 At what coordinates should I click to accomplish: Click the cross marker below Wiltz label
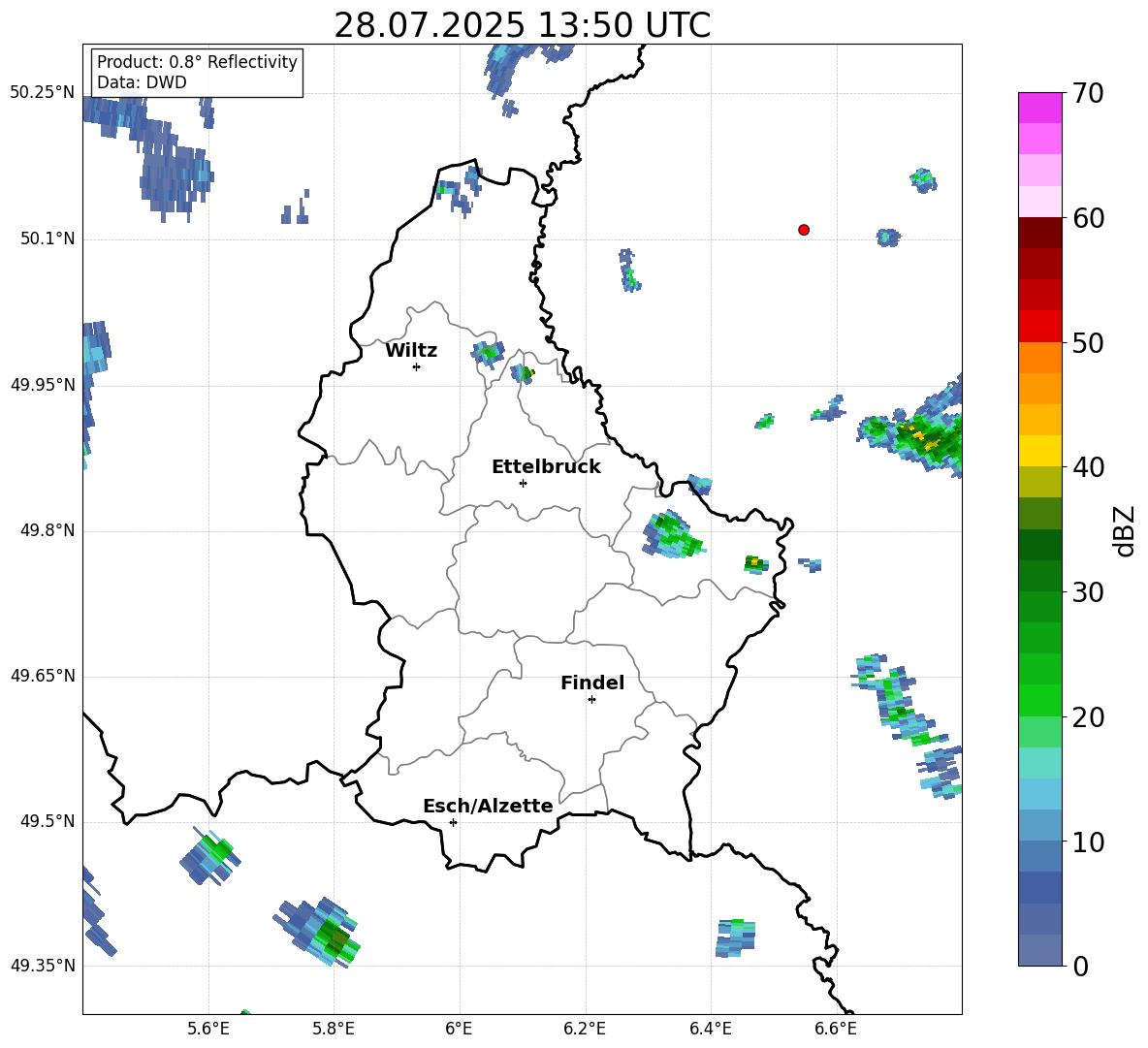(x=417, y=366)
